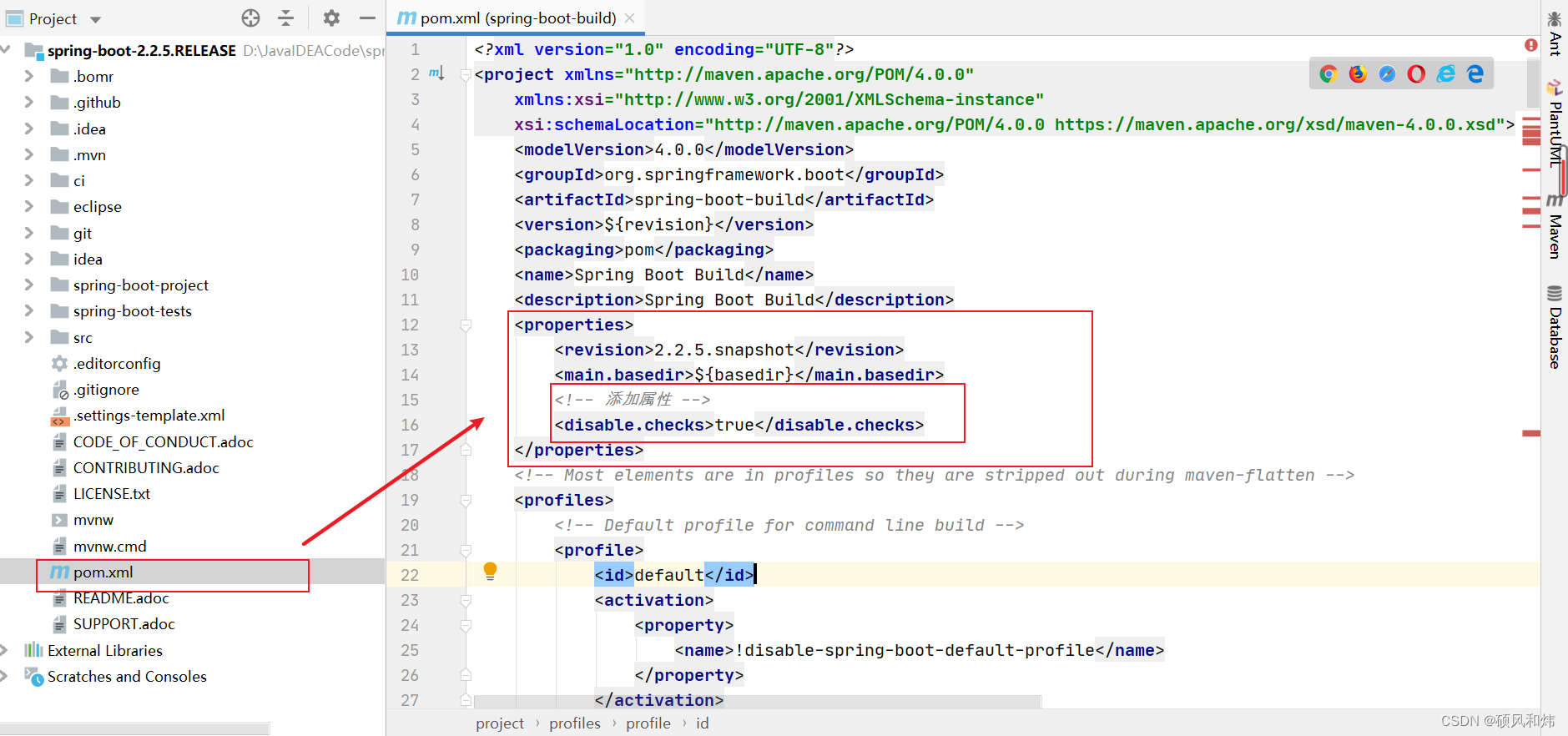Click the disable.checks property line
Screen dimensions: 1568x736
tap(739, 425)
